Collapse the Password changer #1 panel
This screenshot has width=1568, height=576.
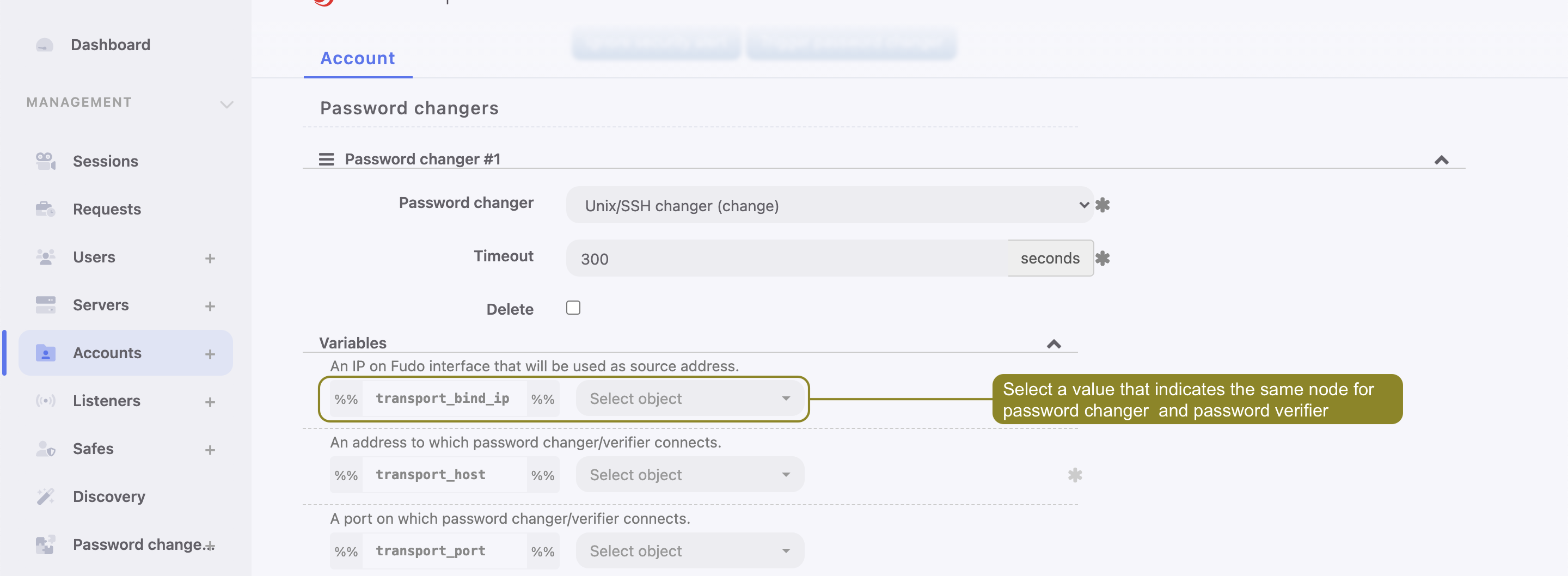point(1442,160)
